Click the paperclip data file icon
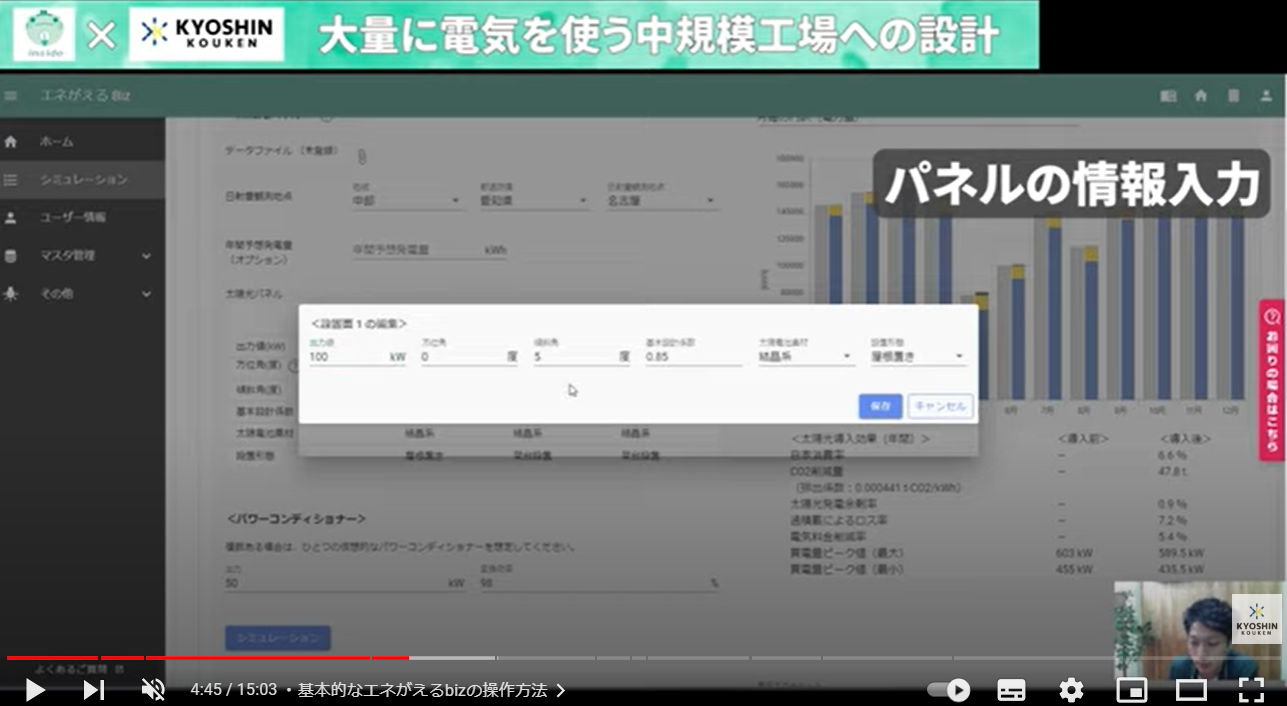Image resolution: width=1287 pixels, height=706 pixels. pos(363,155)
